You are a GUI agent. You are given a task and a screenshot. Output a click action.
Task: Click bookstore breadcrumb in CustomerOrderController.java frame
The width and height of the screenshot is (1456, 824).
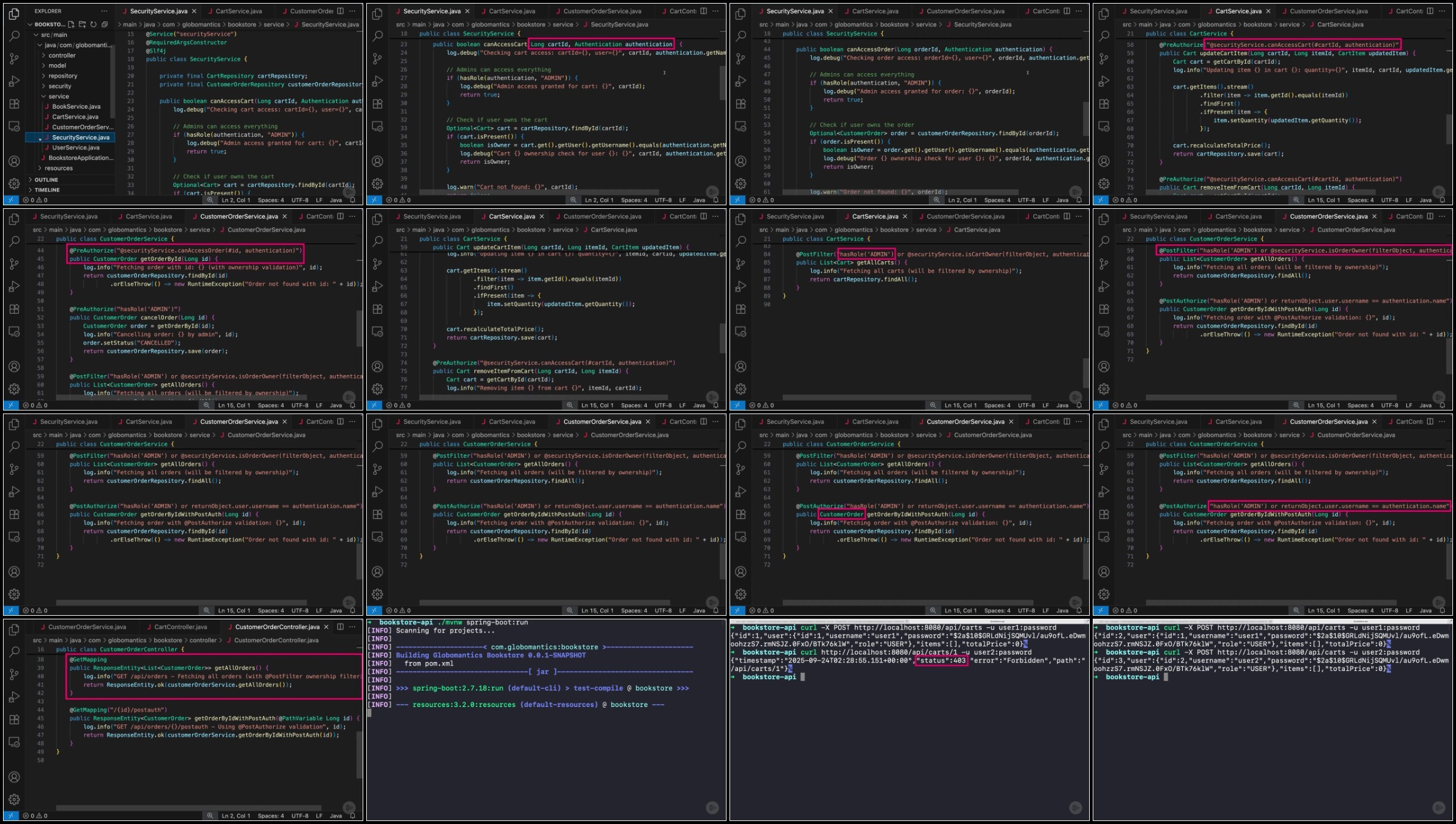[168, 640]
